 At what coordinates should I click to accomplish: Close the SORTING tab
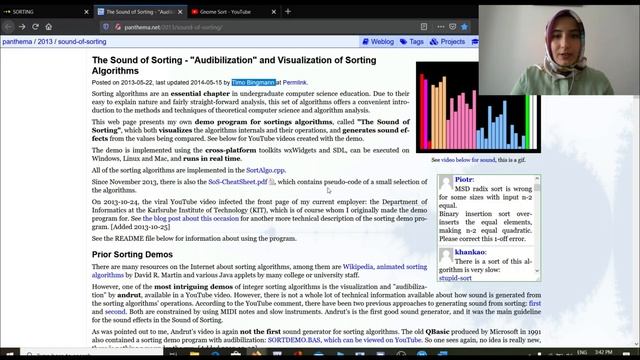pos(86,12)
